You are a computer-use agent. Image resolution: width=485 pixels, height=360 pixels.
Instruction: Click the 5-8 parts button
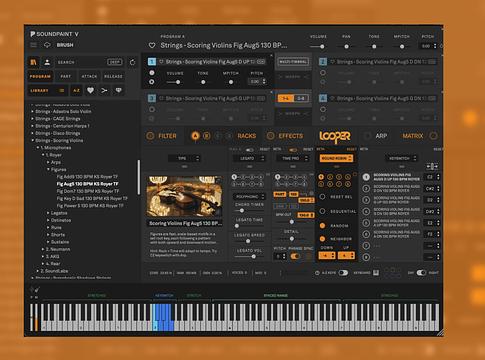301,98
